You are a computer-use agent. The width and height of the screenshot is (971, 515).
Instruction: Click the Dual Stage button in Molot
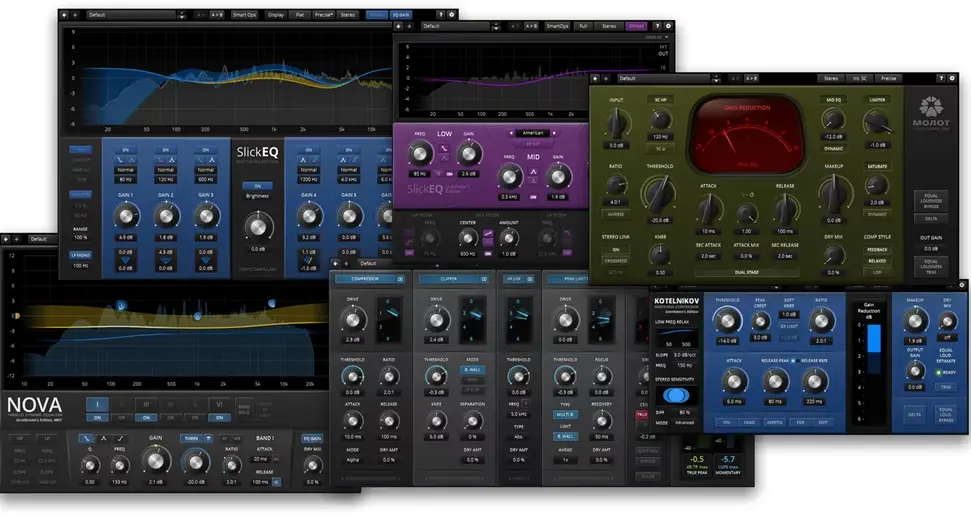click(747, 272)
